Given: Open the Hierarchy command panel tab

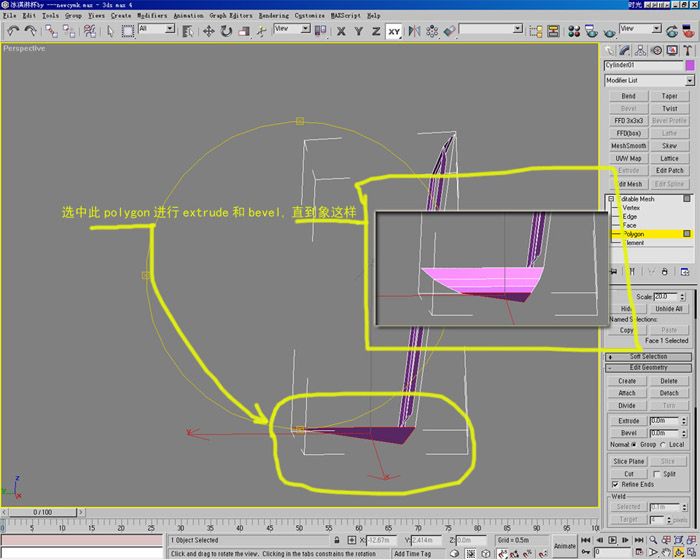Looking at the screenshot, I should [x=639, y=50].
